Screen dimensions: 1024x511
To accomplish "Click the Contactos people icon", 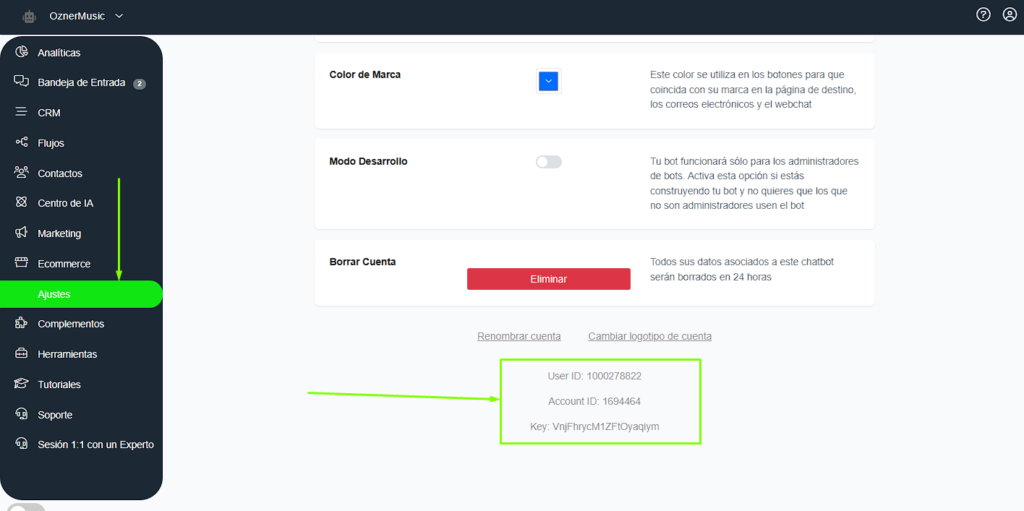I will (21, 173).
